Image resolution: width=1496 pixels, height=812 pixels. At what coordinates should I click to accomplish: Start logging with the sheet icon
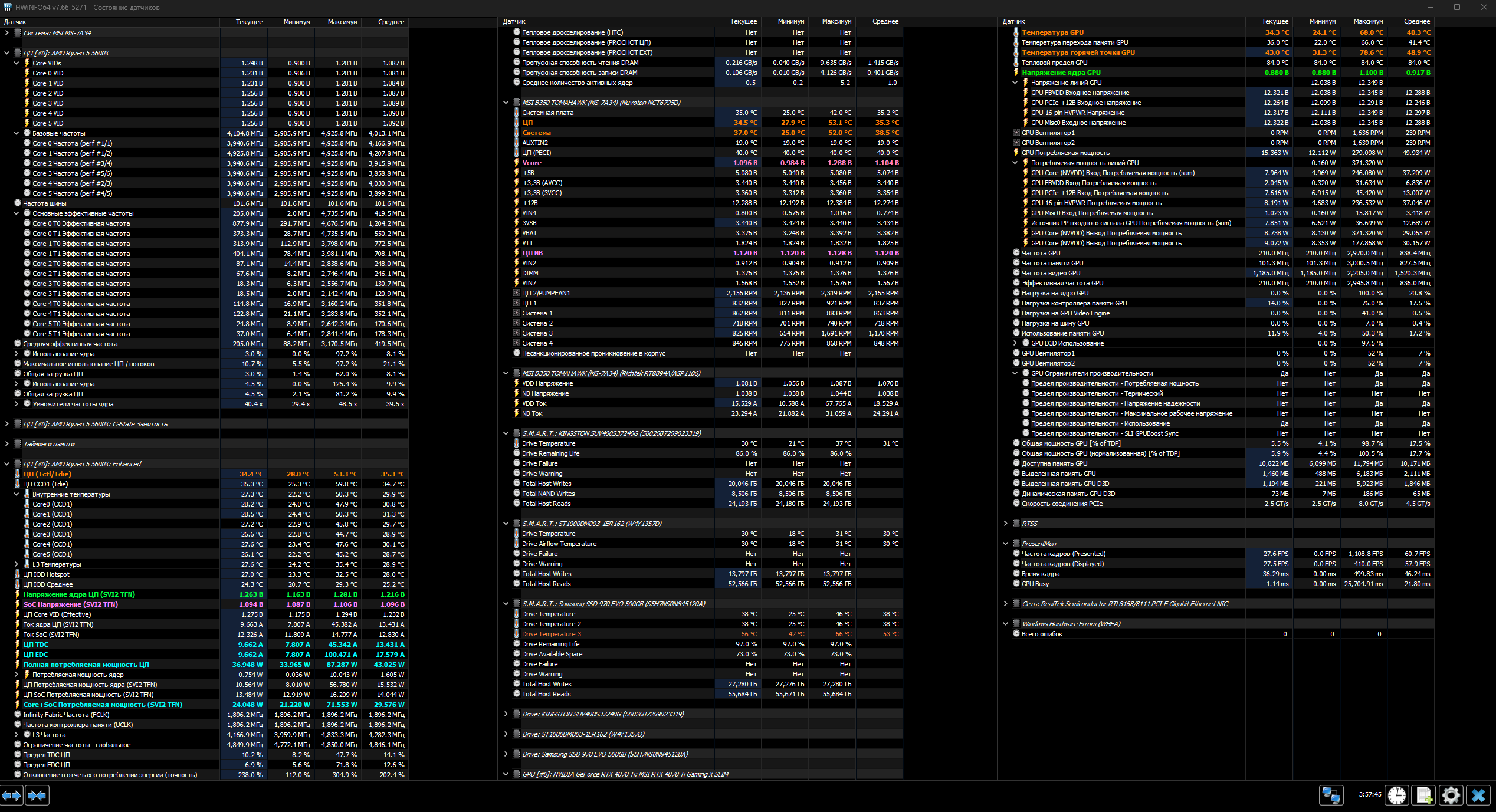coord(1424,795)
